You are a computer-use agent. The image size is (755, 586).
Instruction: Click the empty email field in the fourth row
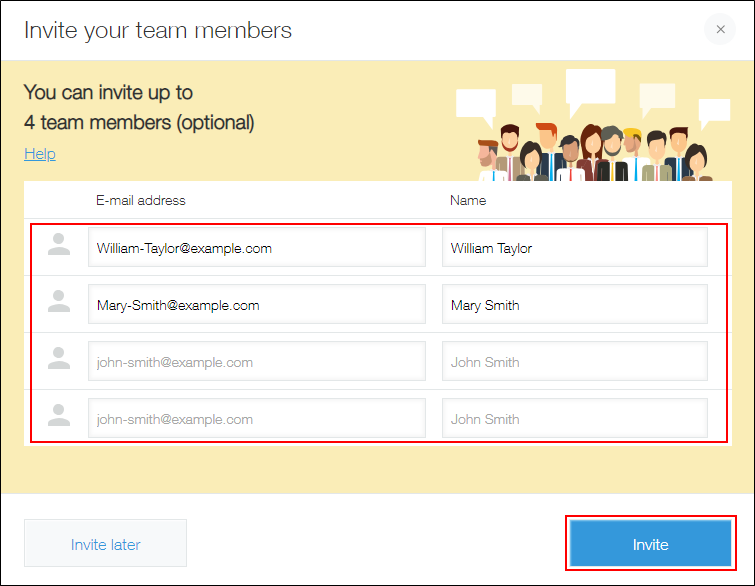tap(256, 419)
